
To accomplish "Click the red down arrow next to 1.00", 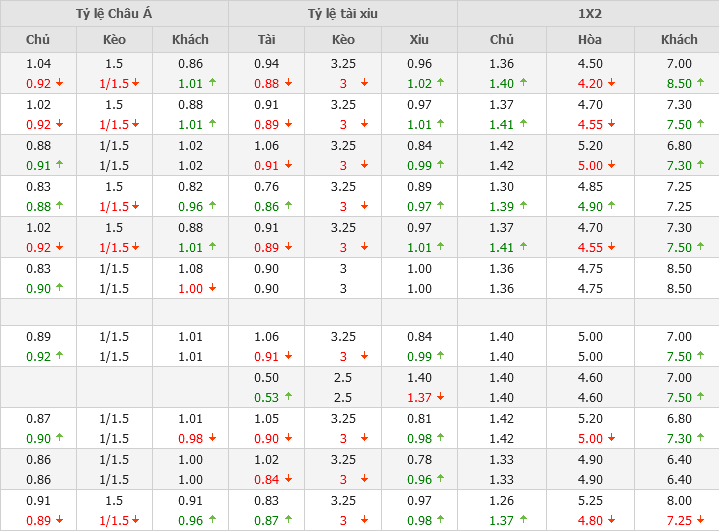I will coord(212,289).
